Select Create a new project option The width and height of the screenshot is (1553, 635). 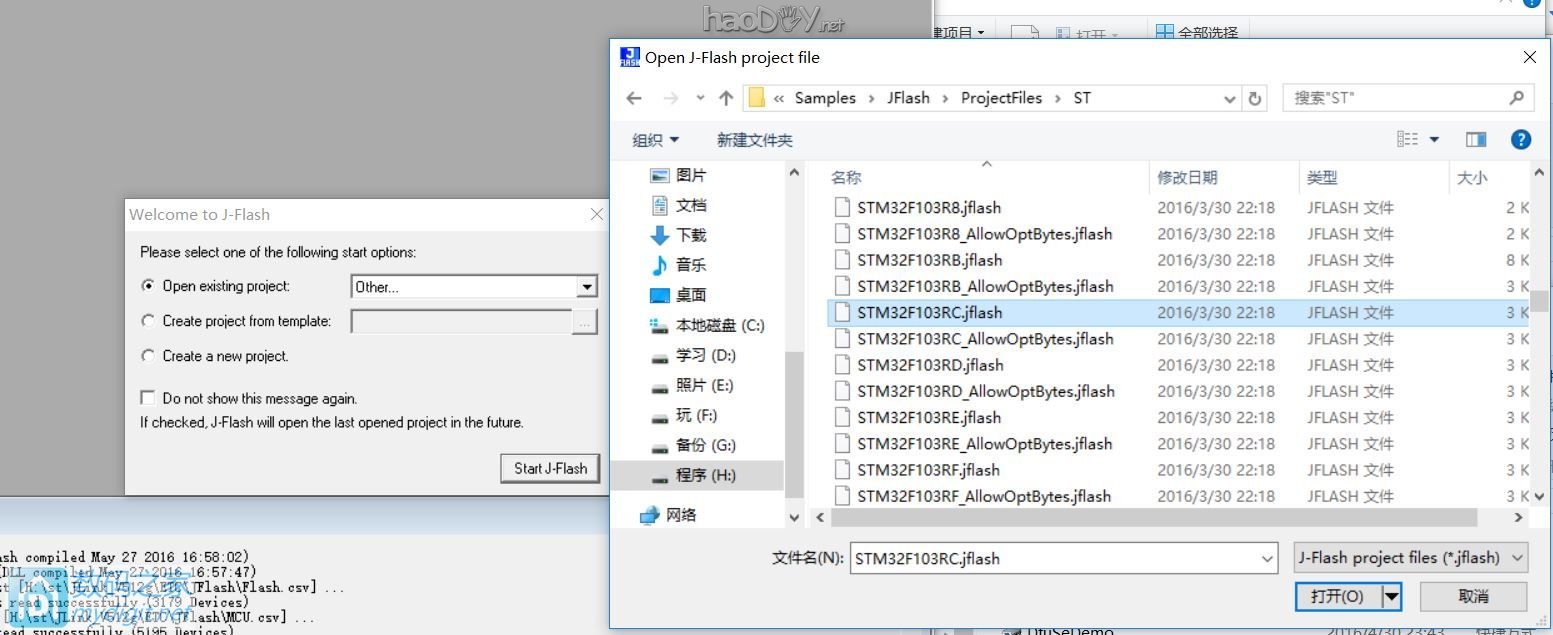coord(149,356)
